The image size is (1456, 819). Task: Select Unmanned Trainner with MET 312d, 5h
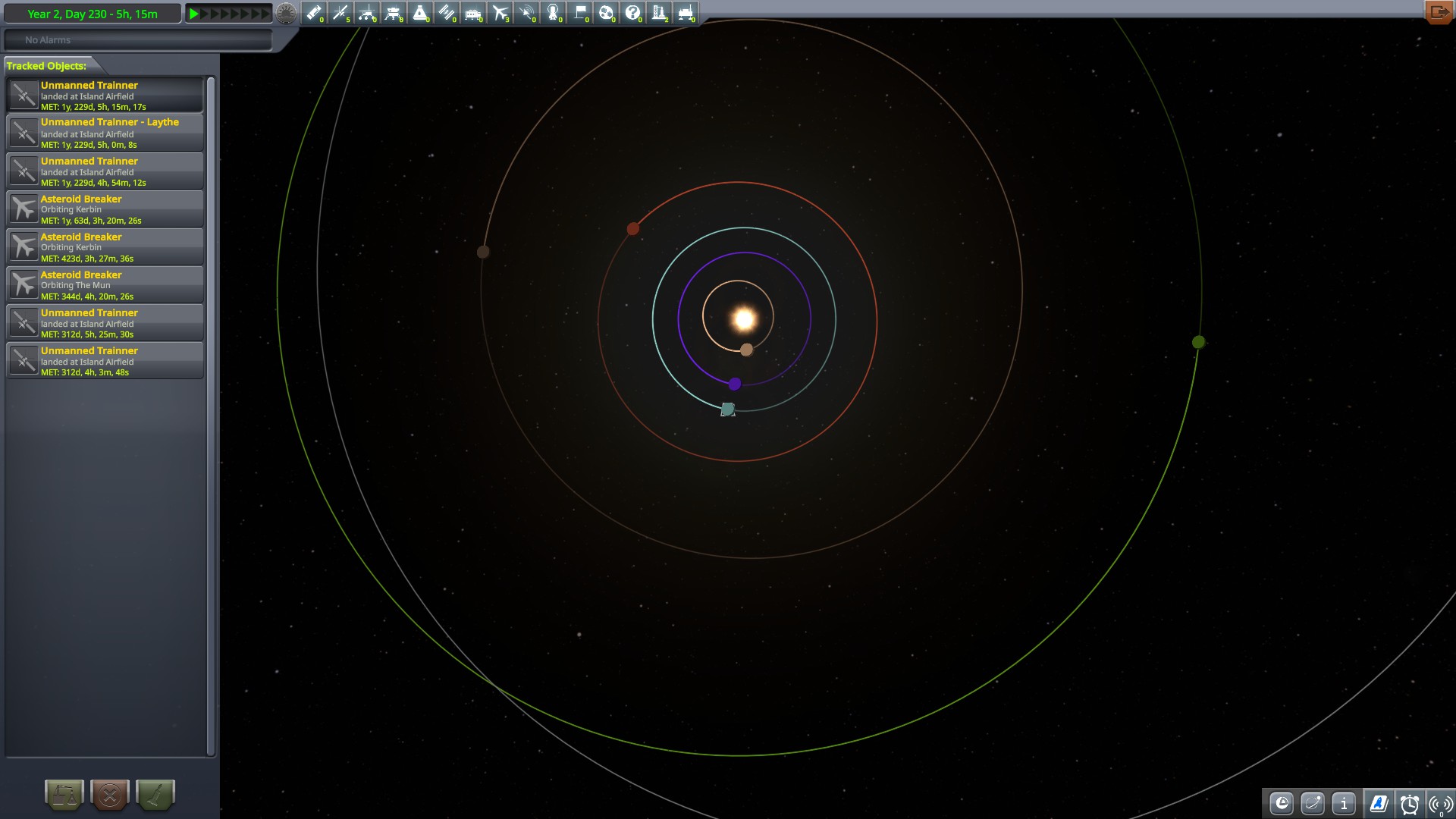tap(105, 322)
